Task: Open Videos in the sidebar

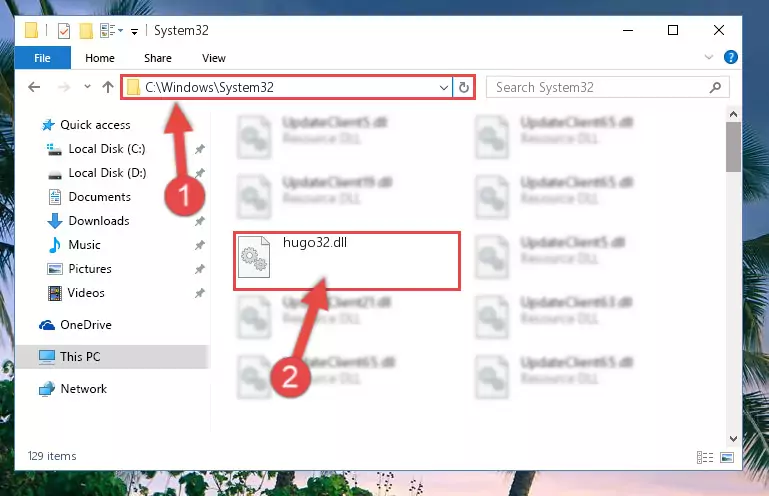Action: tap(86, 293)
